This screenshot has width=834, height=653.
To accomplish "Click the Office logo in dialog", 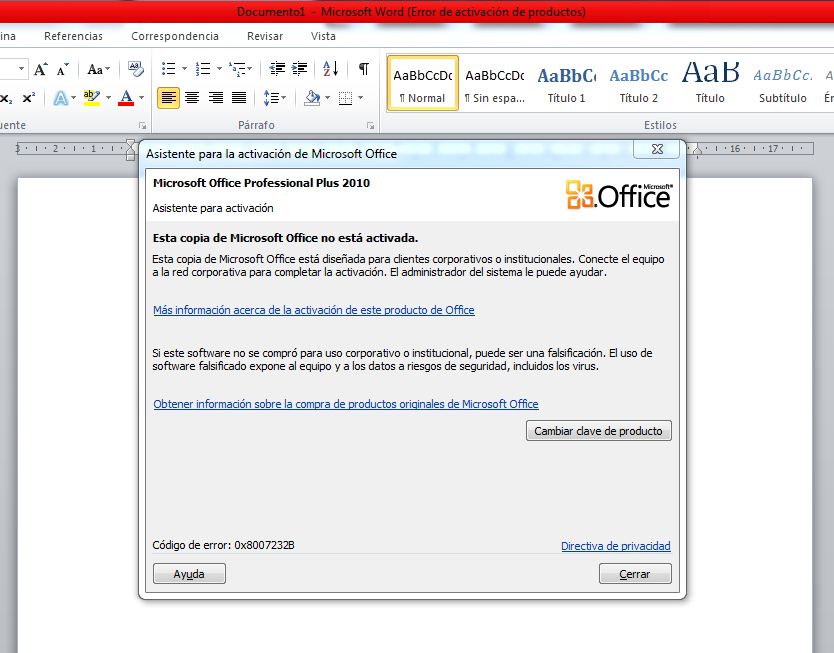I will pyautogui.click(x=619, y=195).
